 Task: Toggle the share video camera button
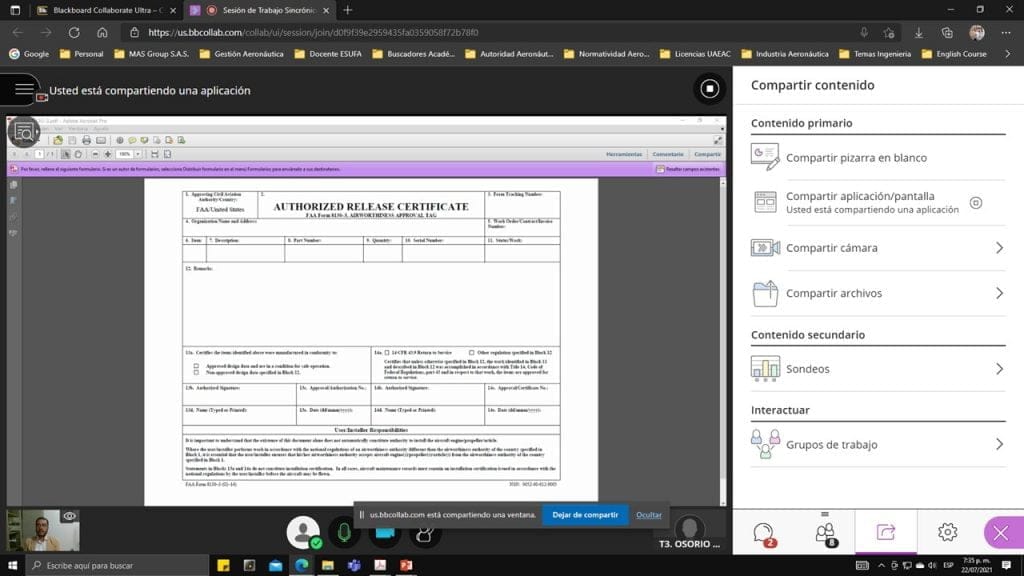point(387,532)
